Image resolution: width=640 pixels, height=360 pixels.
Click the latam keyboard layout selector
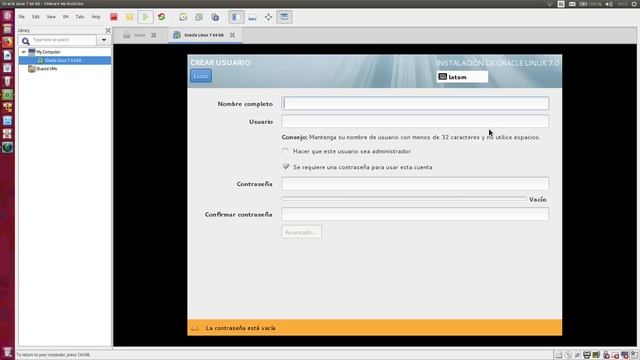pyautogui.click(x=462, y=77)
